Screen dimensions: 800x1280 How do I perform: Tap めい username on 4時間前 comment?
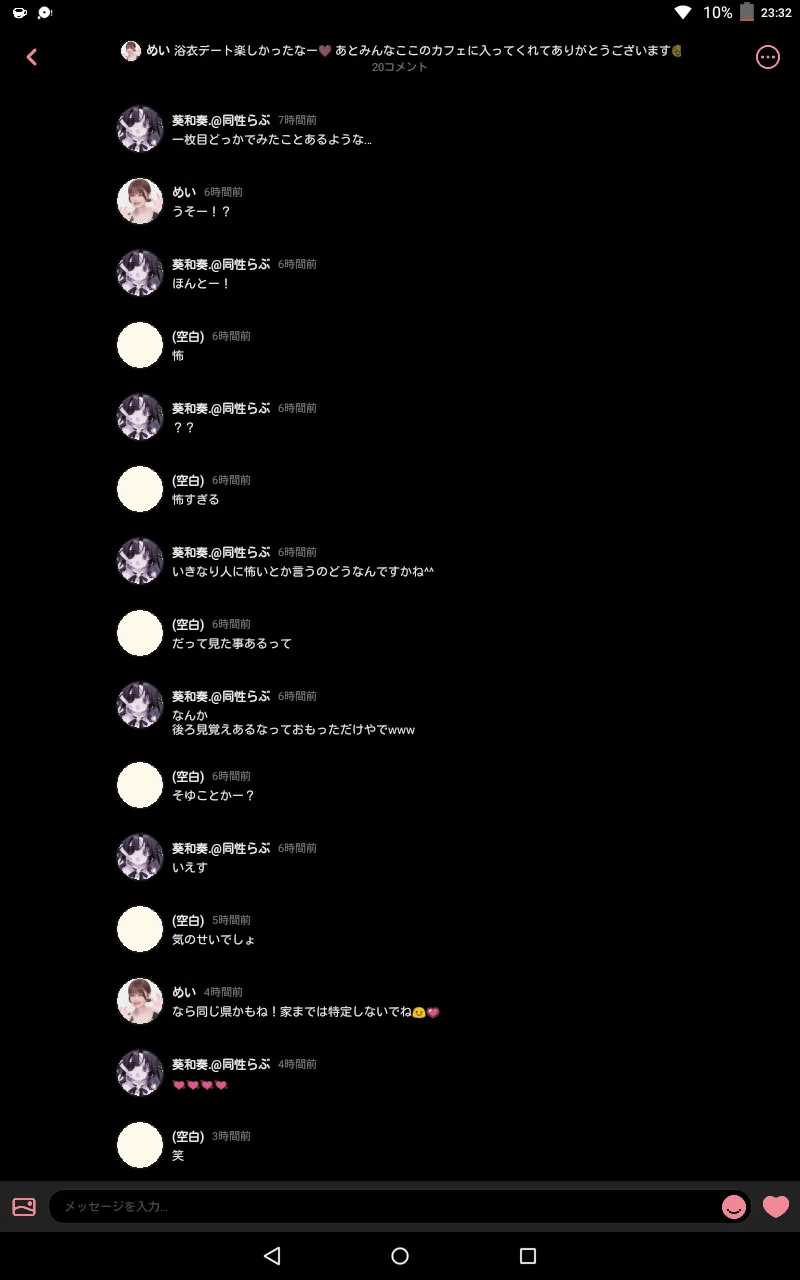point(184,992)
